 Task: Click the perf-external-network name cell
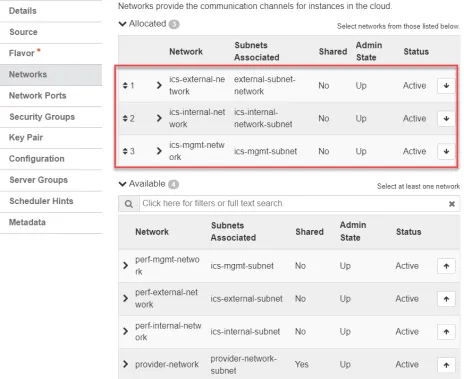tap(166, 298)
